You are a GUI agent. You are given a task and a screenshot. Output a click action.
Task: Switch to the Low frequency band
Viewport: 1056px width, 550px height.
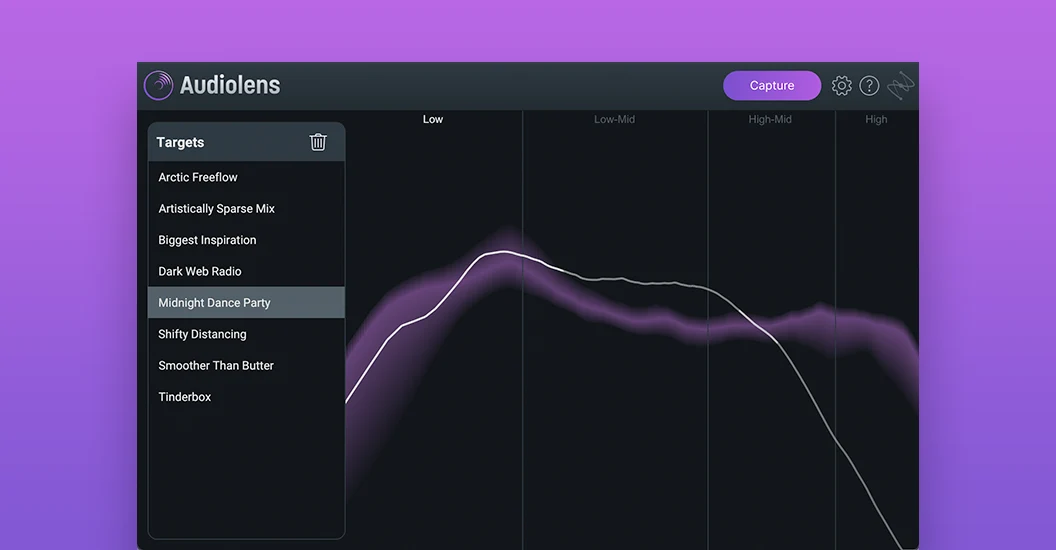433,119
